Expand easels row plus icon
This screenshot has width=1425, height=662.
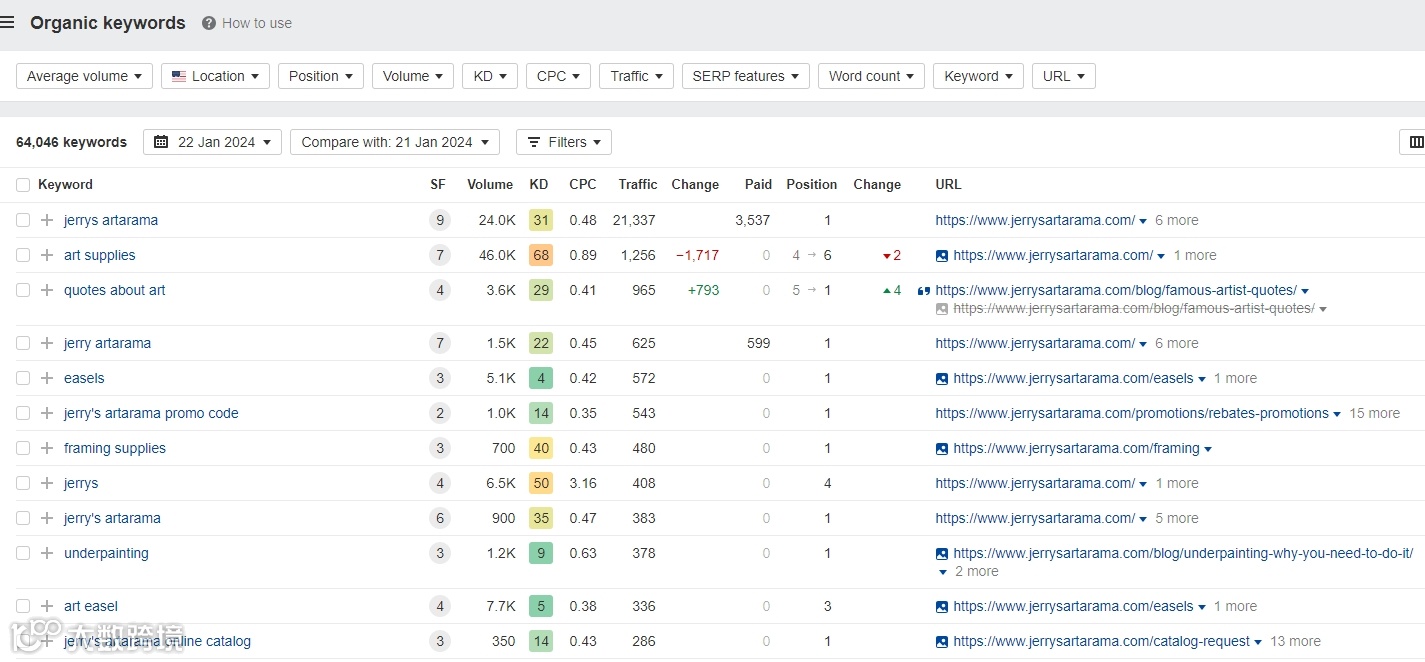(47, 378)
